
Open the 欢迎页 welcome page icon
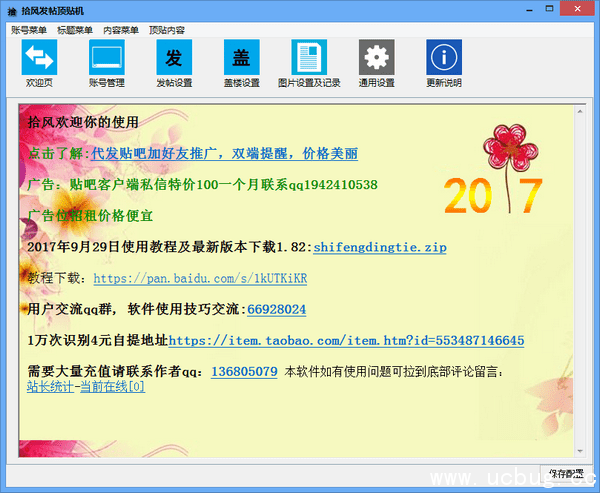[39, 57]
